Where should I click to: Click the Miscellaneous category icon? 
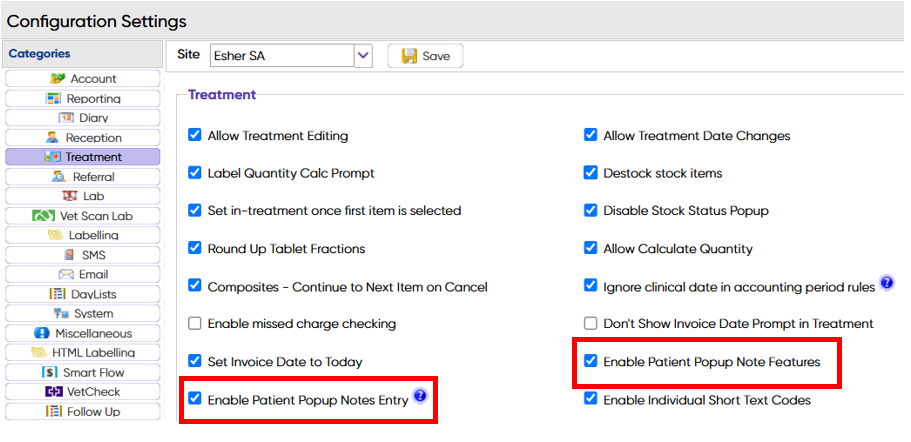(x=42, y=333)
